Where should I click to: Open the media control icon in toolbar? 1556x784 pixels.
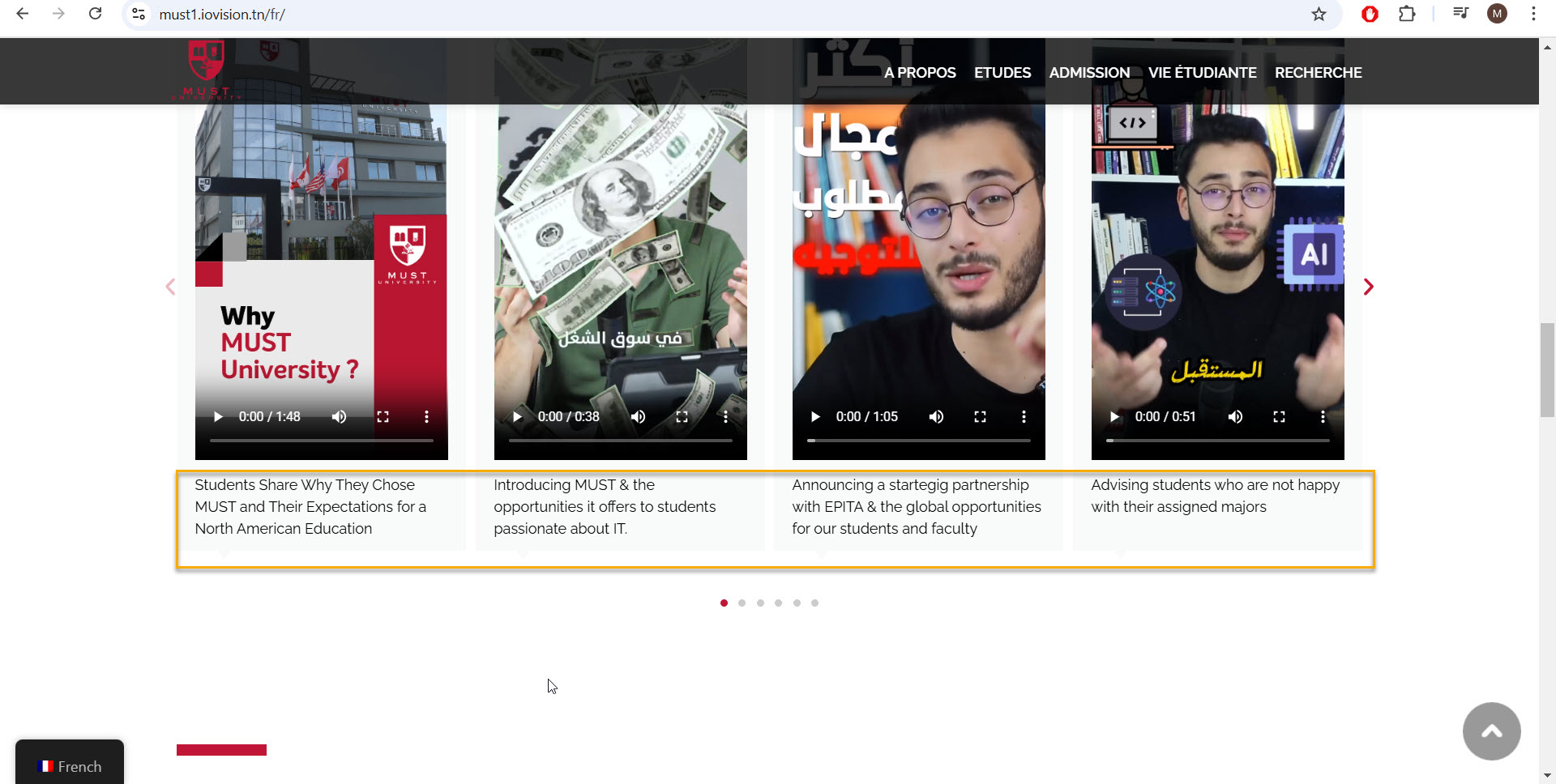click(1460, 14)
